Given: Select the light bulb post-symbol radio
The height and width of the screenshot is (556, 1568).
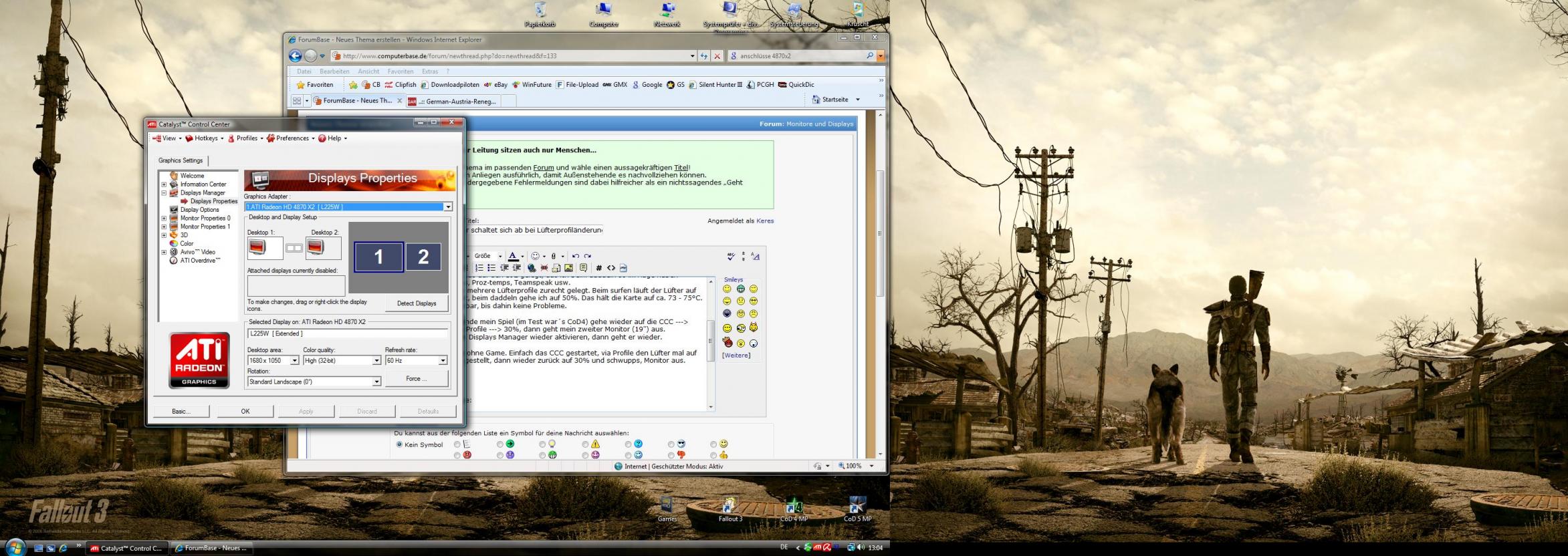Looking at the screenshot, I should pos(542,444).
